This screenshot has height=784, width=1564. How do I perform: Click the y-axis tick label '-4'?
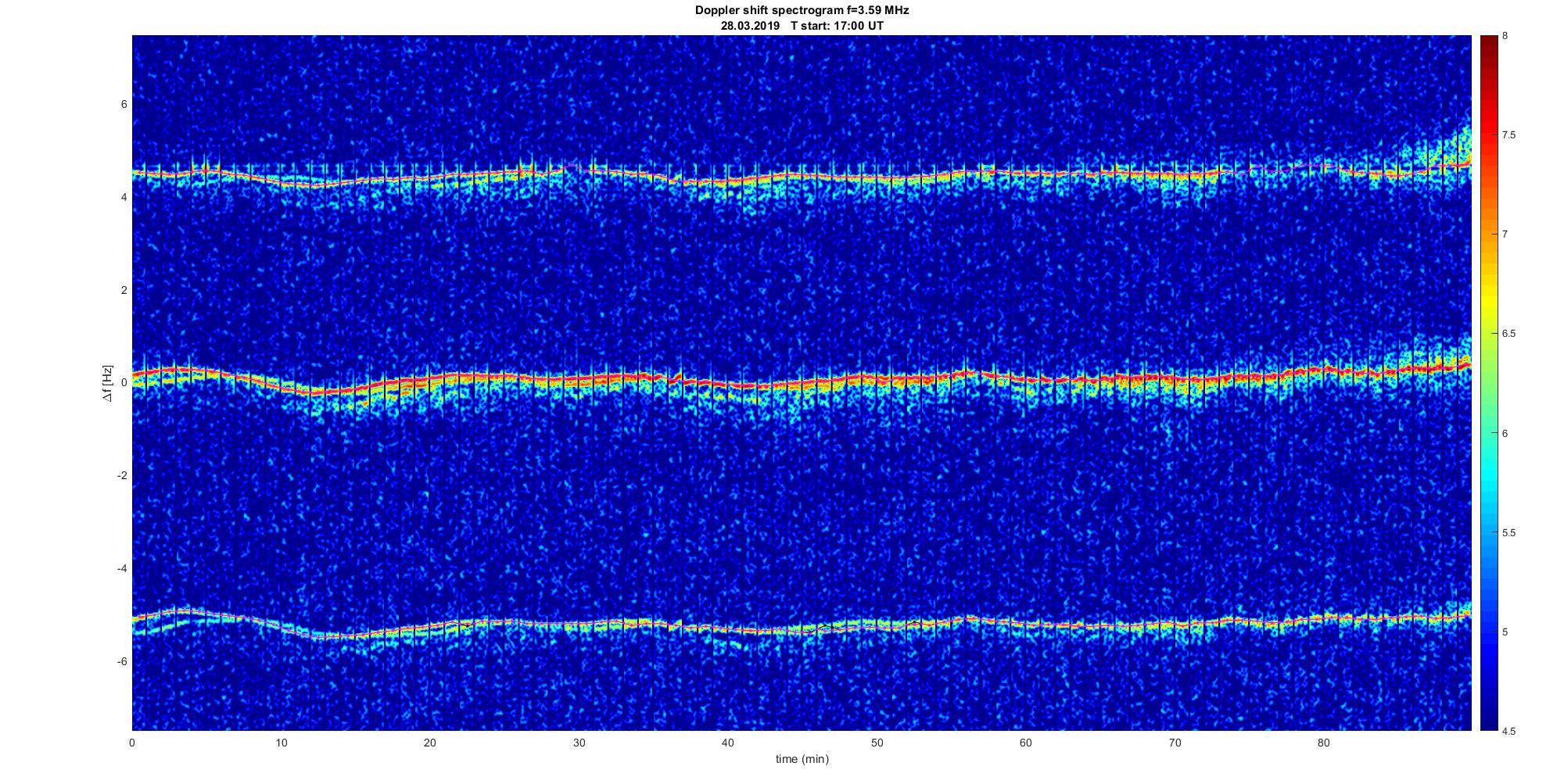pos(122,568)
